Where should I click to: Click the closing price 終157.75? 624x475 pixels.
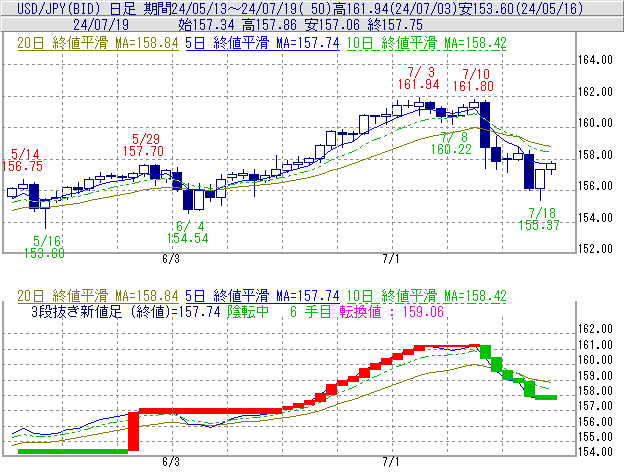[x=395, y=25]
